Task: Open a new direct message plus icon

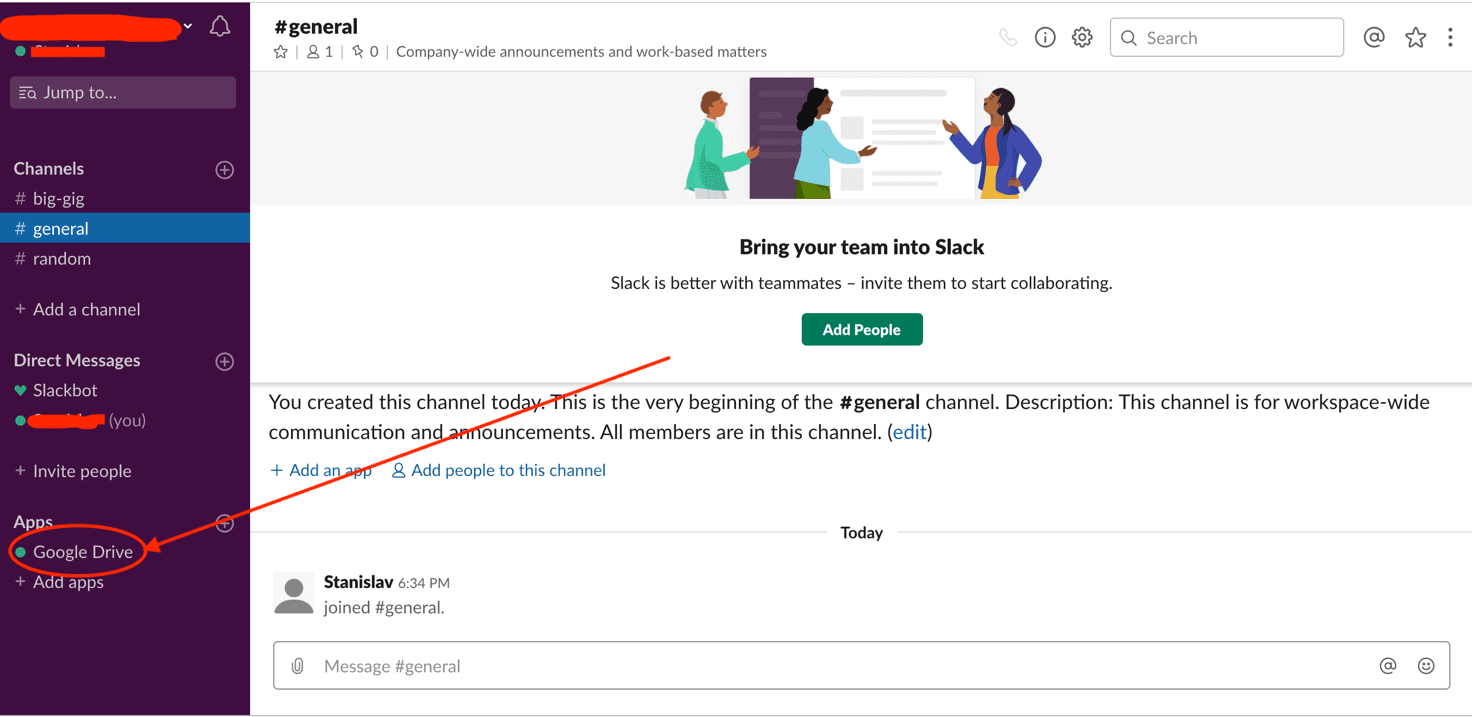Action: 225,361
